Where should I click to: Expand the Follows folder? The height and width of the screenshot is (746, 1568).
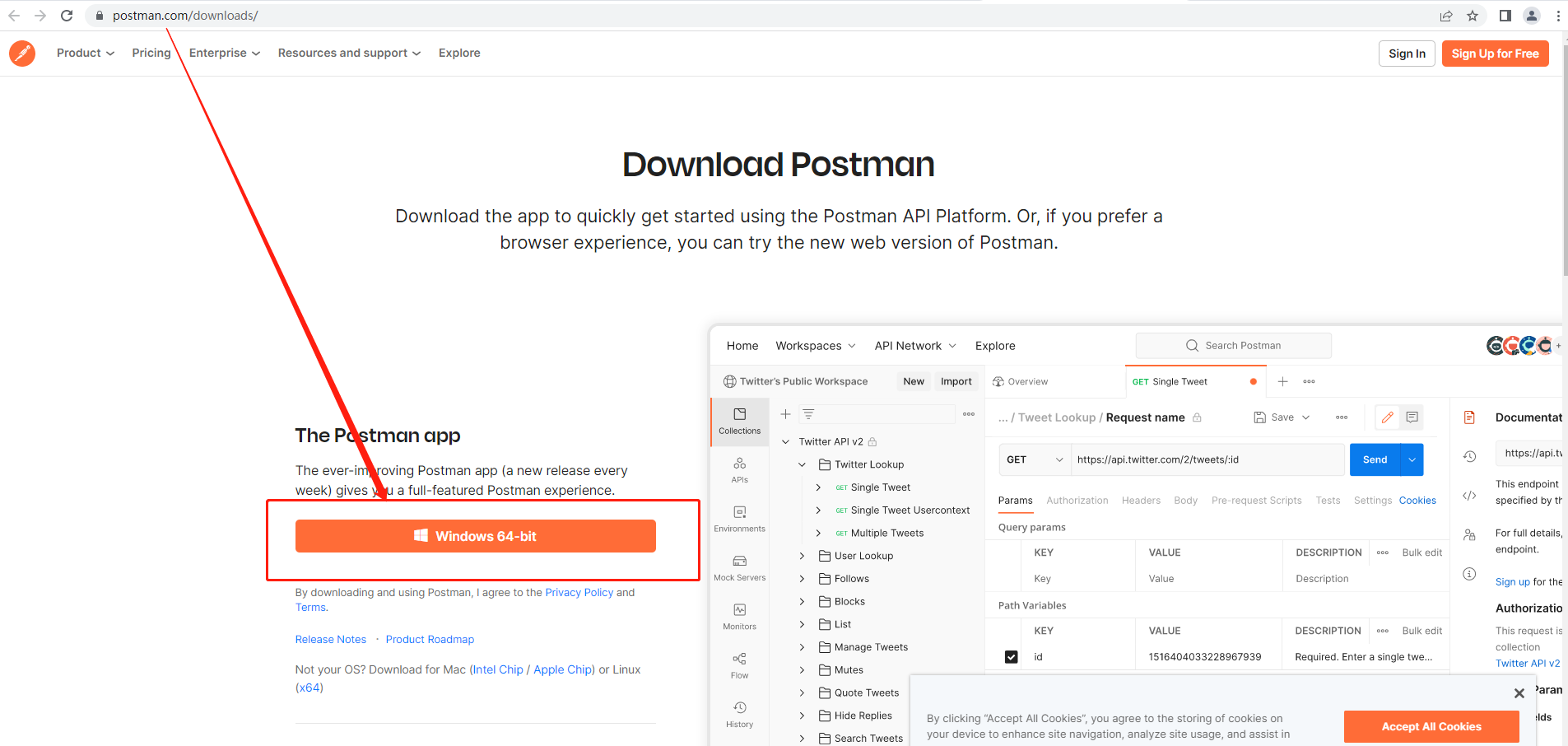[802, 579]
